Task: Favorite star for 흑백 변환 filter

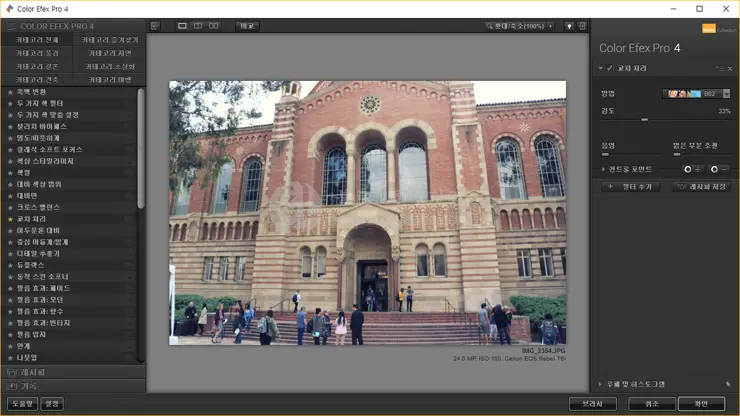Action: (10, 92)
